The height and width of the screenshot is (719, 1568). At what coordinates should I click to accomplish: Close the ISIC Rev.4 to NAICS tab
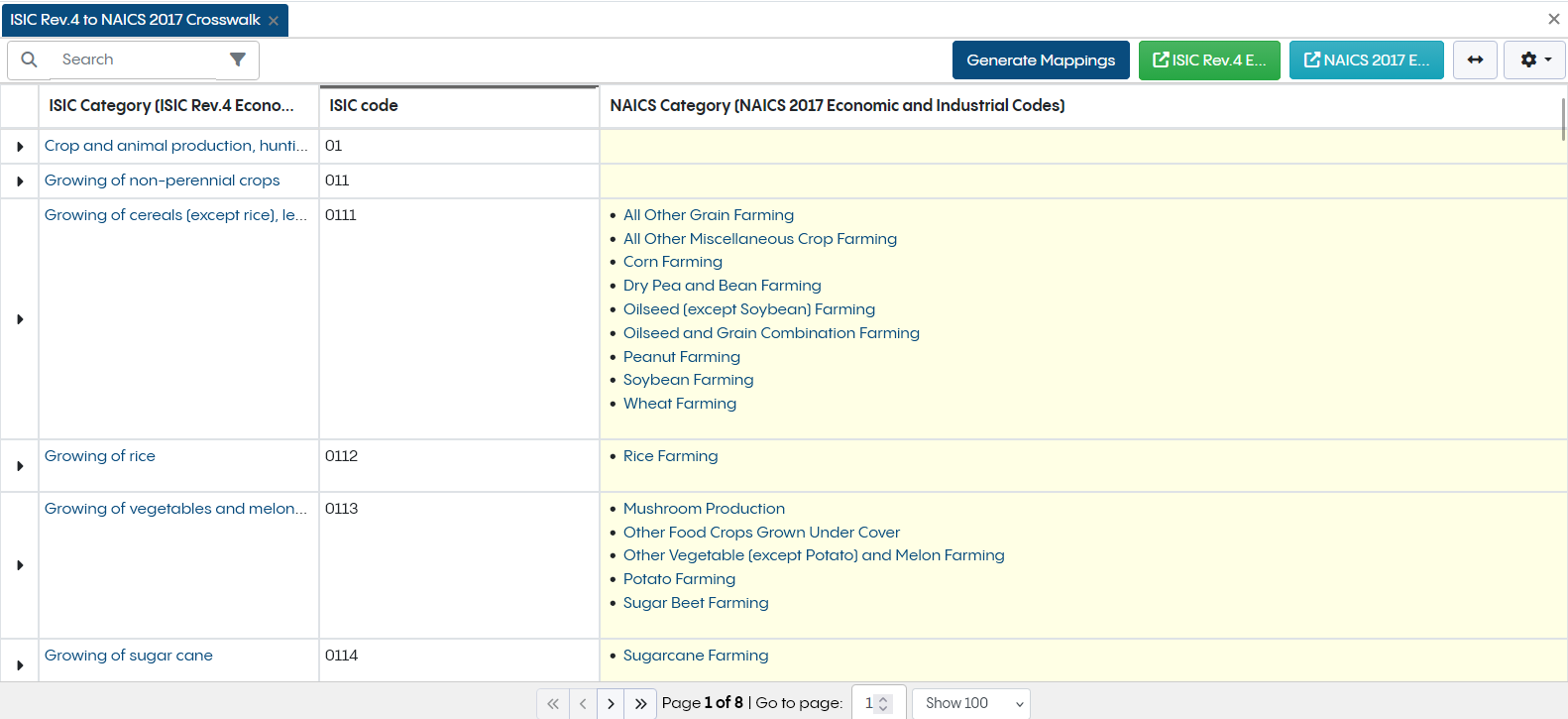tap(274, 21)
